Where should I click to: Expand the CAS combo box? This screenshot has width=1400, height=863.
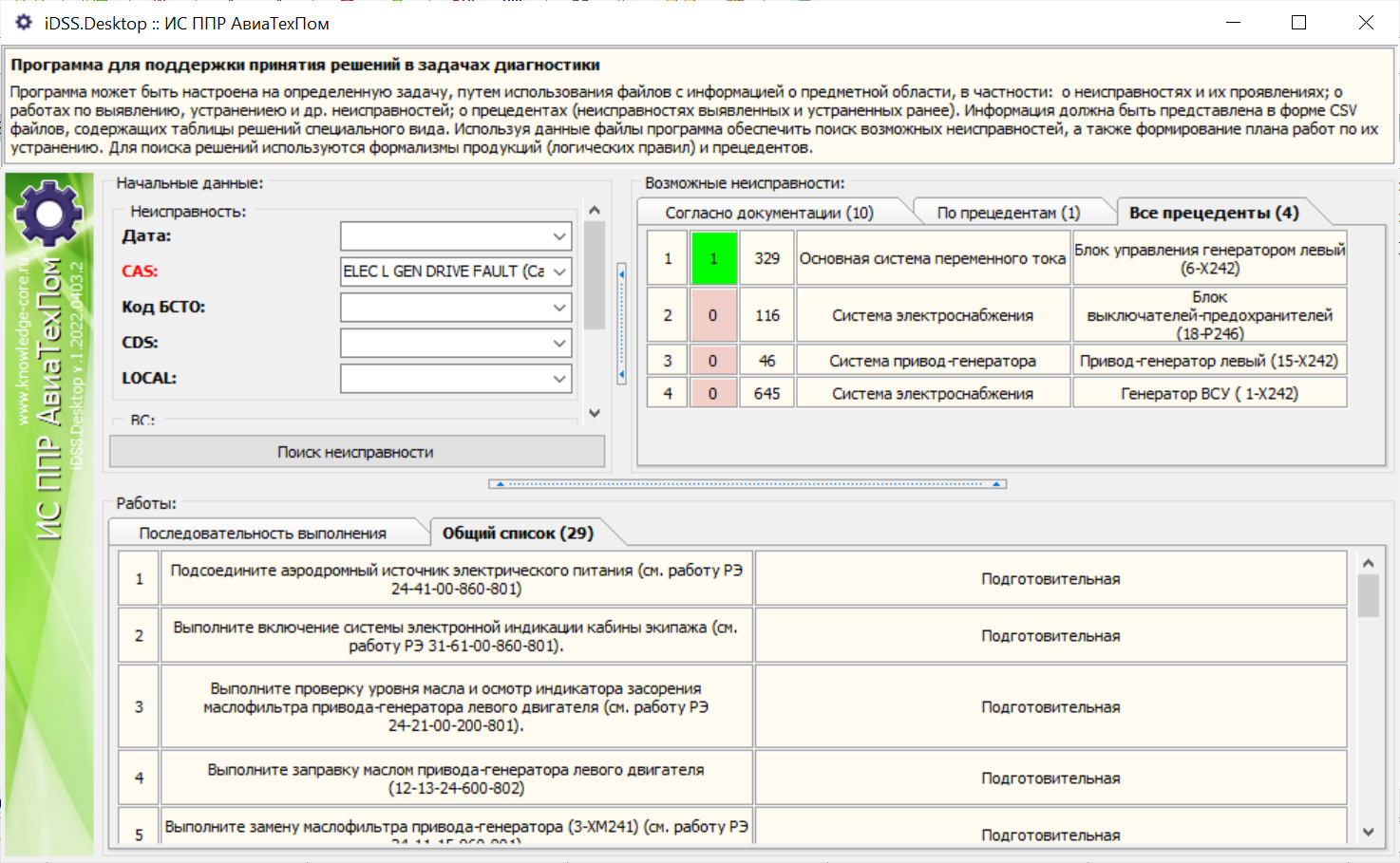558,272
